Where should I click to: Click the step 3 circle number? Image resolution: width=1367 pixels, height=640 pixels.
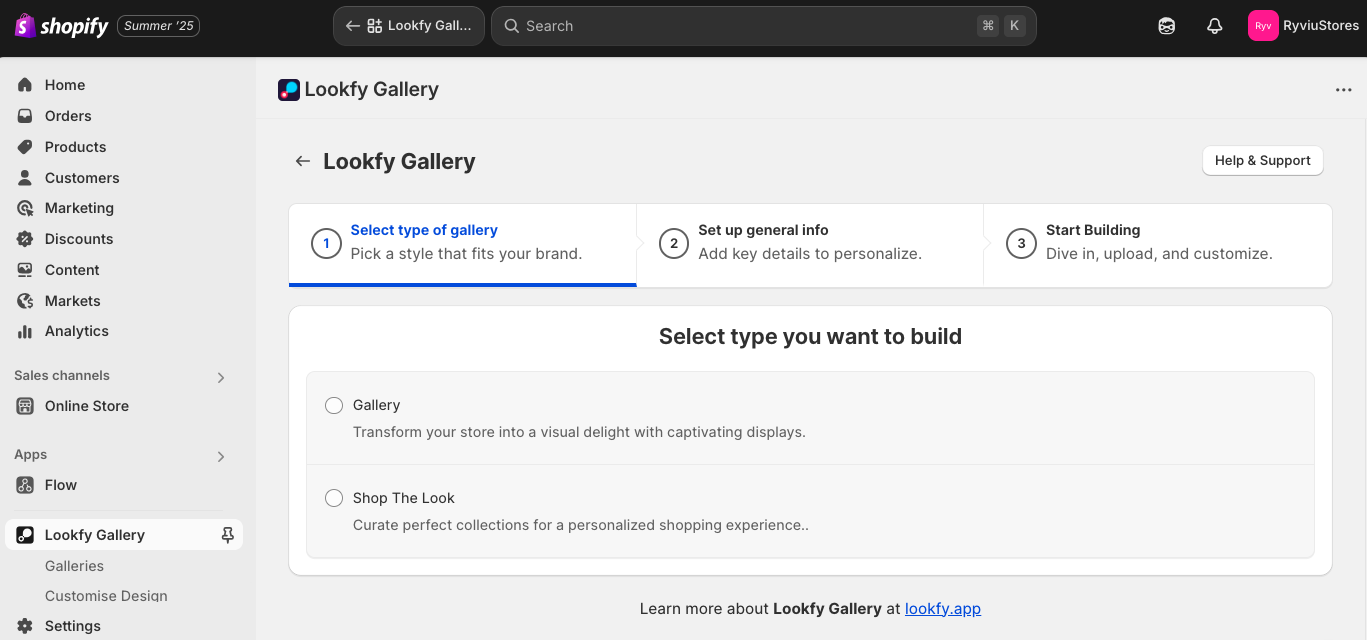tap(1021, 244)
